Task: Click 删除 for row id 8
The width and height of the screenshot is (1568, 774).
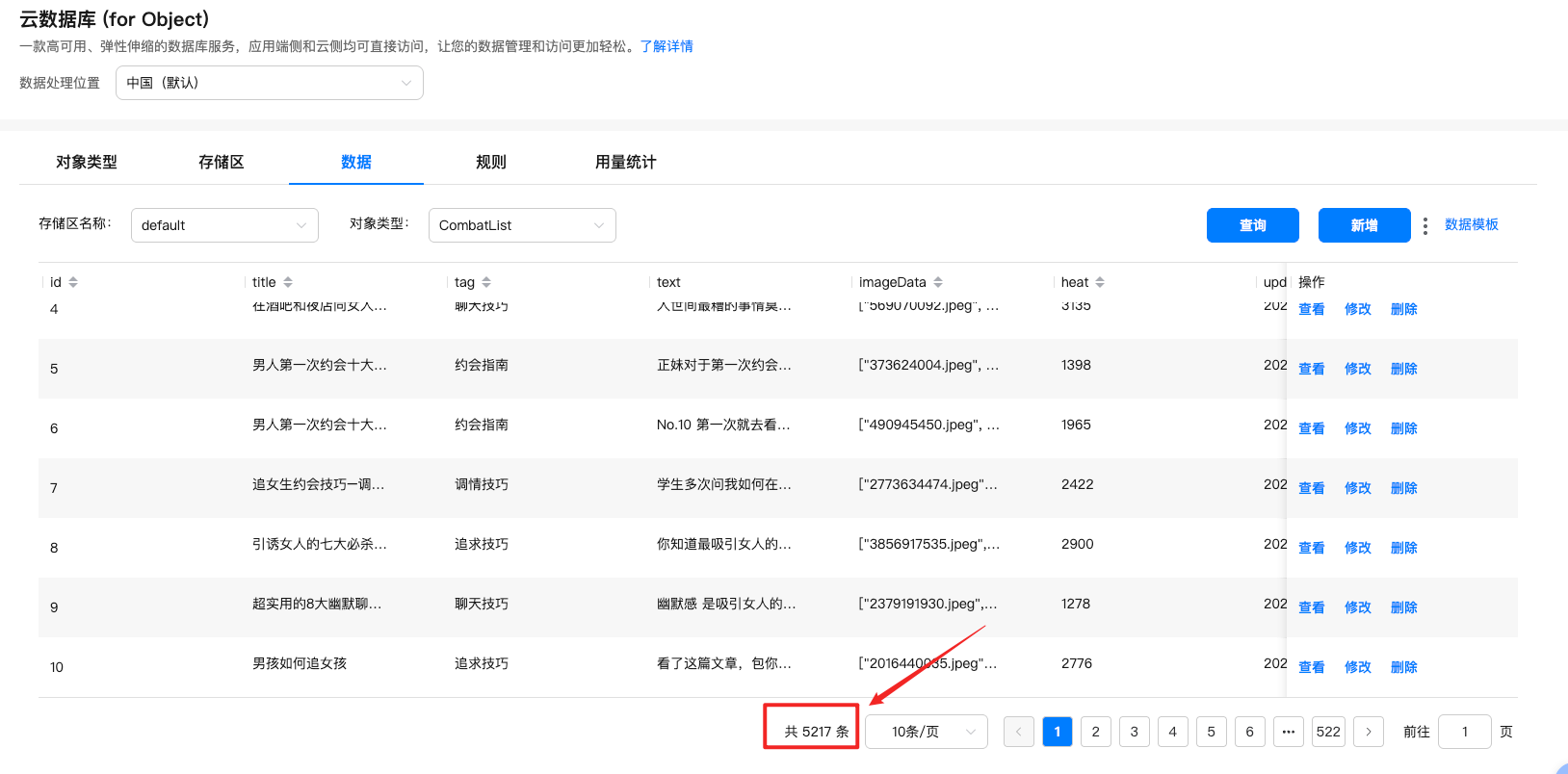Action: coord(1404,548)
